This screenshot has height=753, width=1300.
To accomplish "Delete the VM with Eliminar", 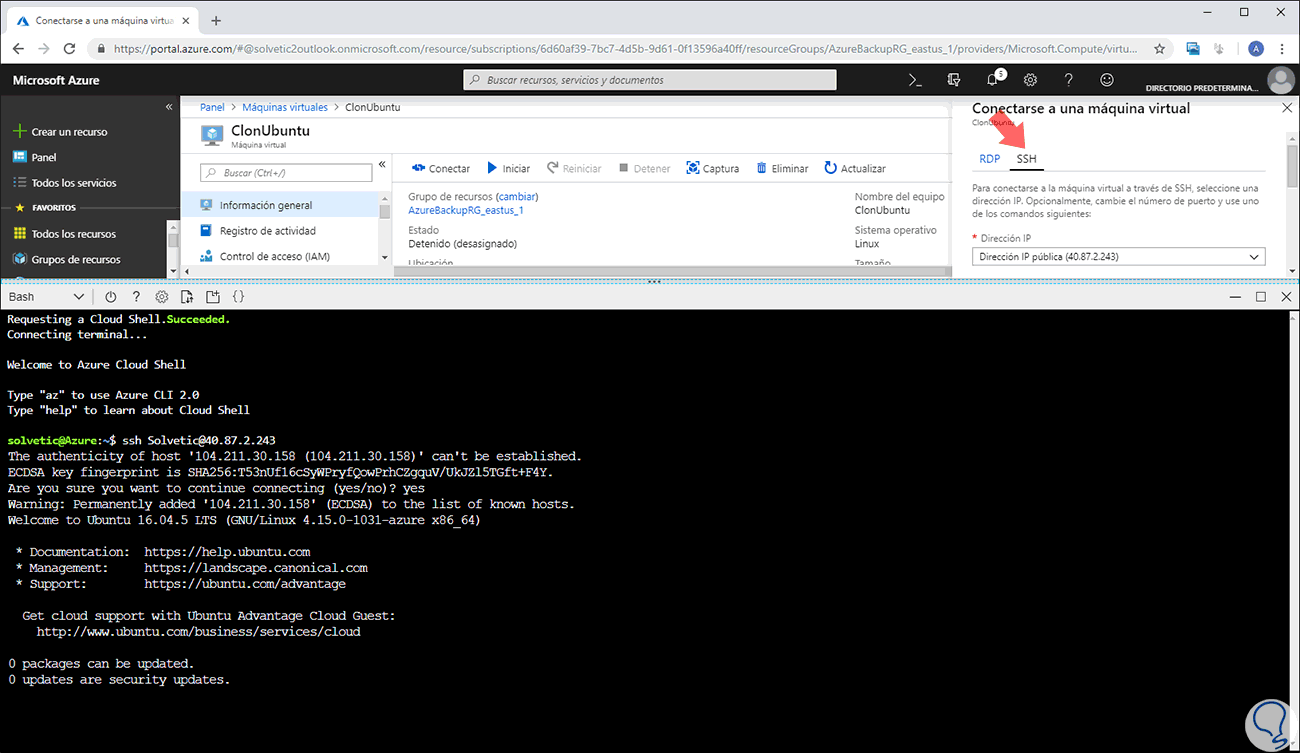I will [x=782, y=169].
